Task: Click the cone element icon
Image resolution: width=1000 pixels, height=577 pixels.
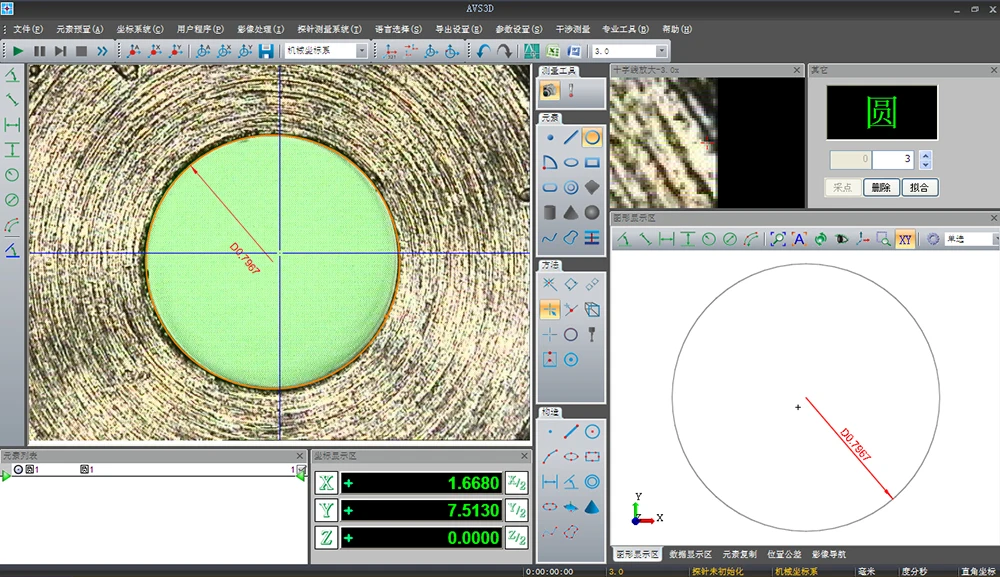Action: click(571, 212)
